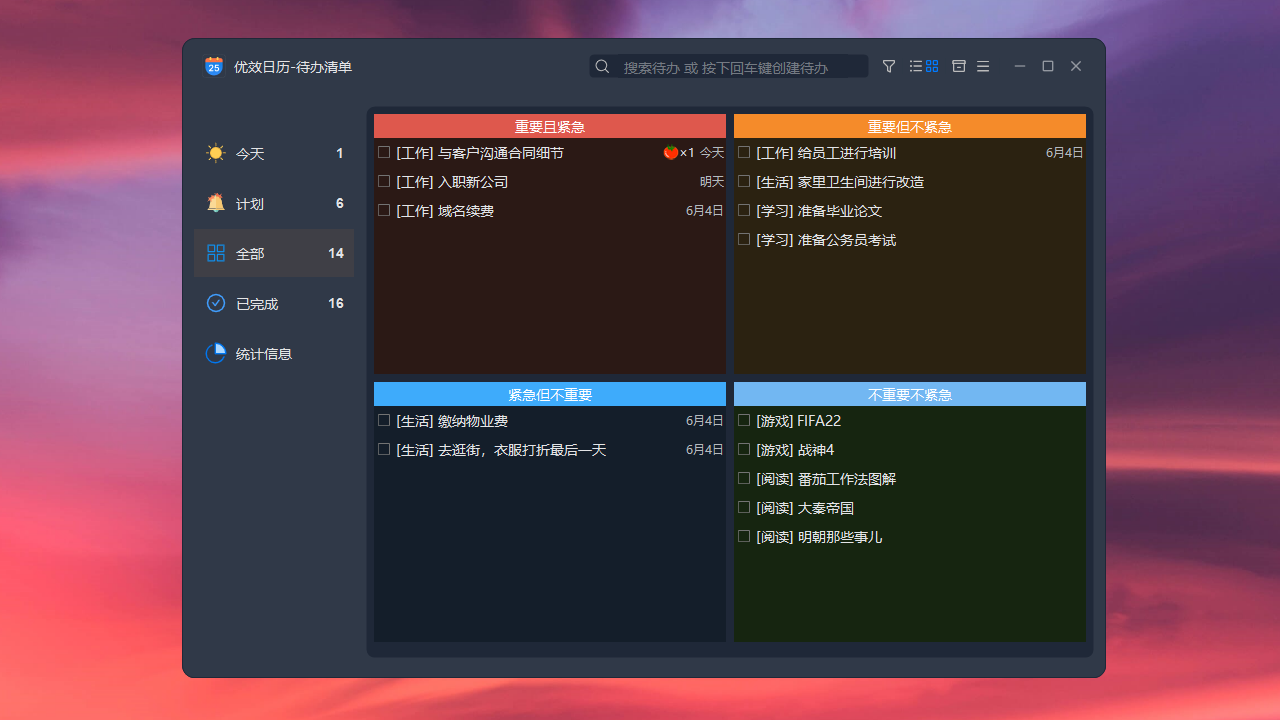Click the calendar app logo icon
The width and height of the screenshot is (1280, 720).
[214, 67]
